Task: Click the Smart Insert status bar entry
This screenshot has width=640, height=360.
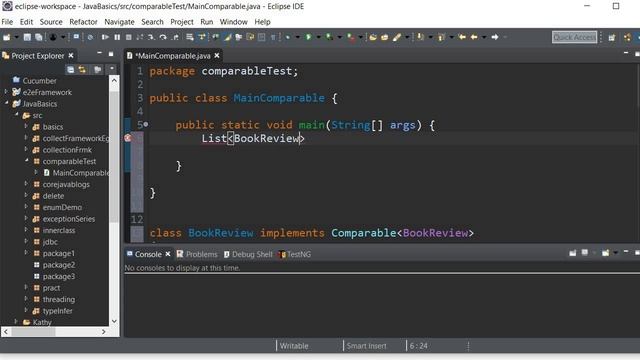Action: coord(366,346)
